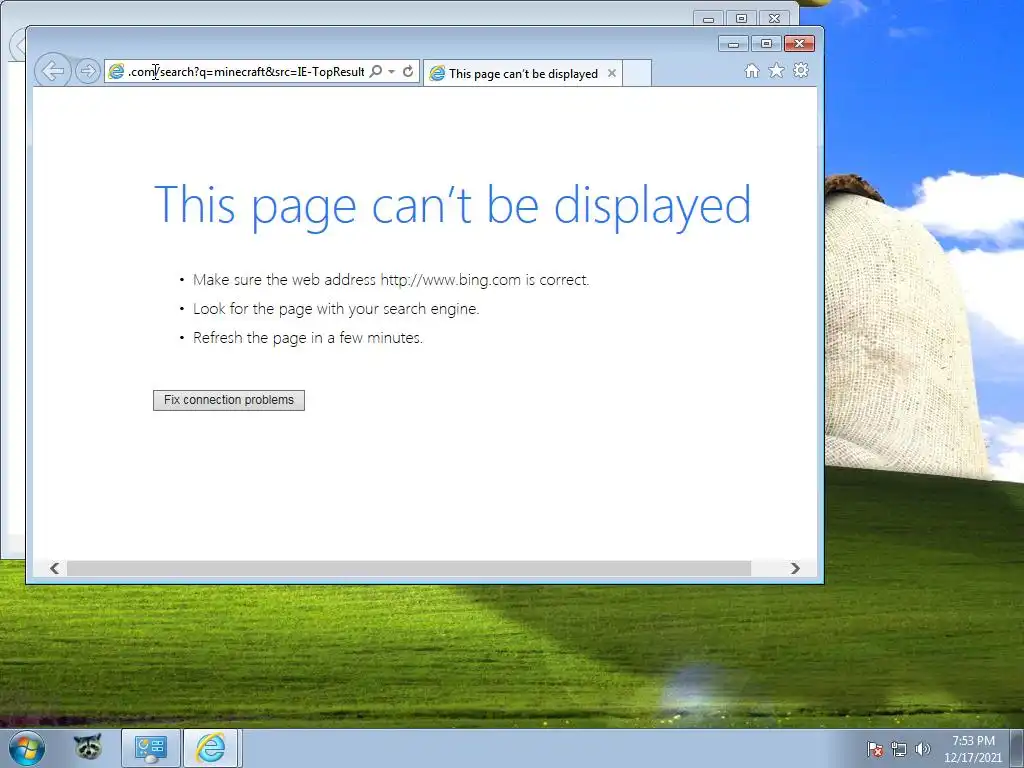1024x768 pixels.
Task: Click the raccoon icon on the taskbar
Action: (x=88, y=747)
